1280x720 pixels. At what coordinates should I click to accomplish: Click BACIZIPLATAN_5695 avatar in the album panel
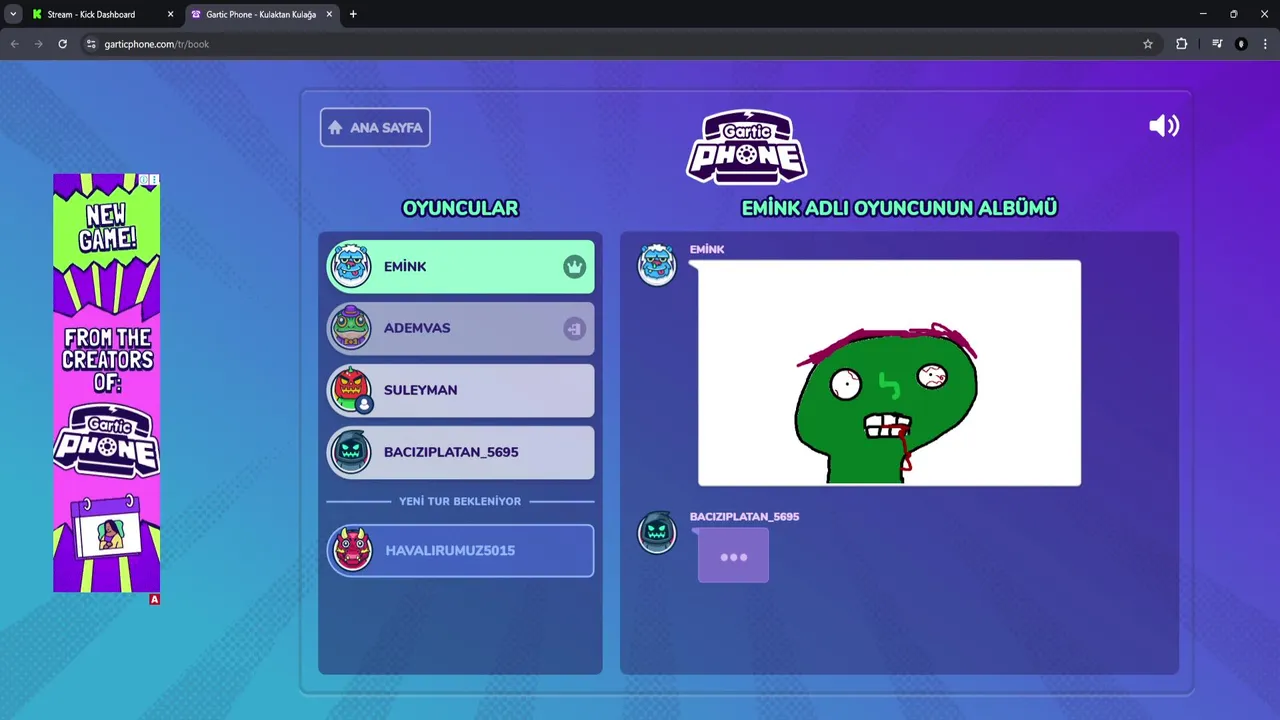pos(657,532)
